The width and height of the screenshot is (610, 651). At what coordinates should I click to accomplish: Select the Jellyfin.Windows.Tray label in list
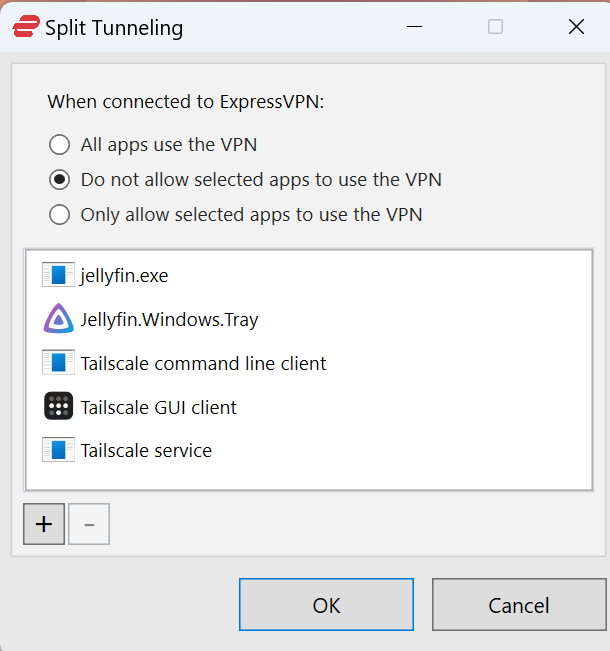tap(169, 320)
